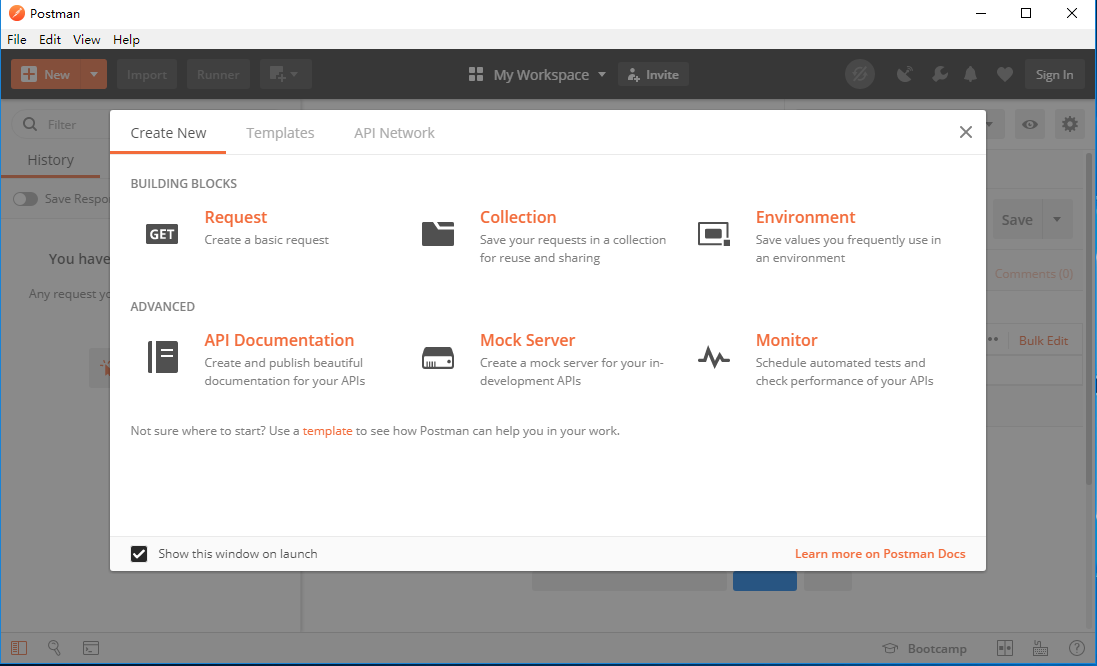Click the Collection title link
Screen dimensions: 1097x666
tap(518, 218)
